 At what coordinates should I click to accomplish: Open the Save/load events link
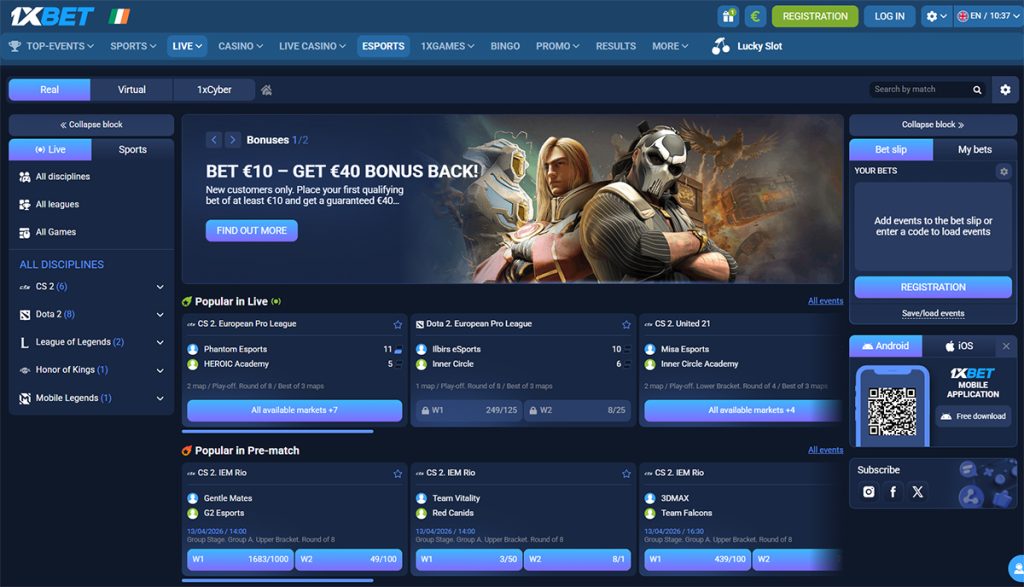click(933, 313)
